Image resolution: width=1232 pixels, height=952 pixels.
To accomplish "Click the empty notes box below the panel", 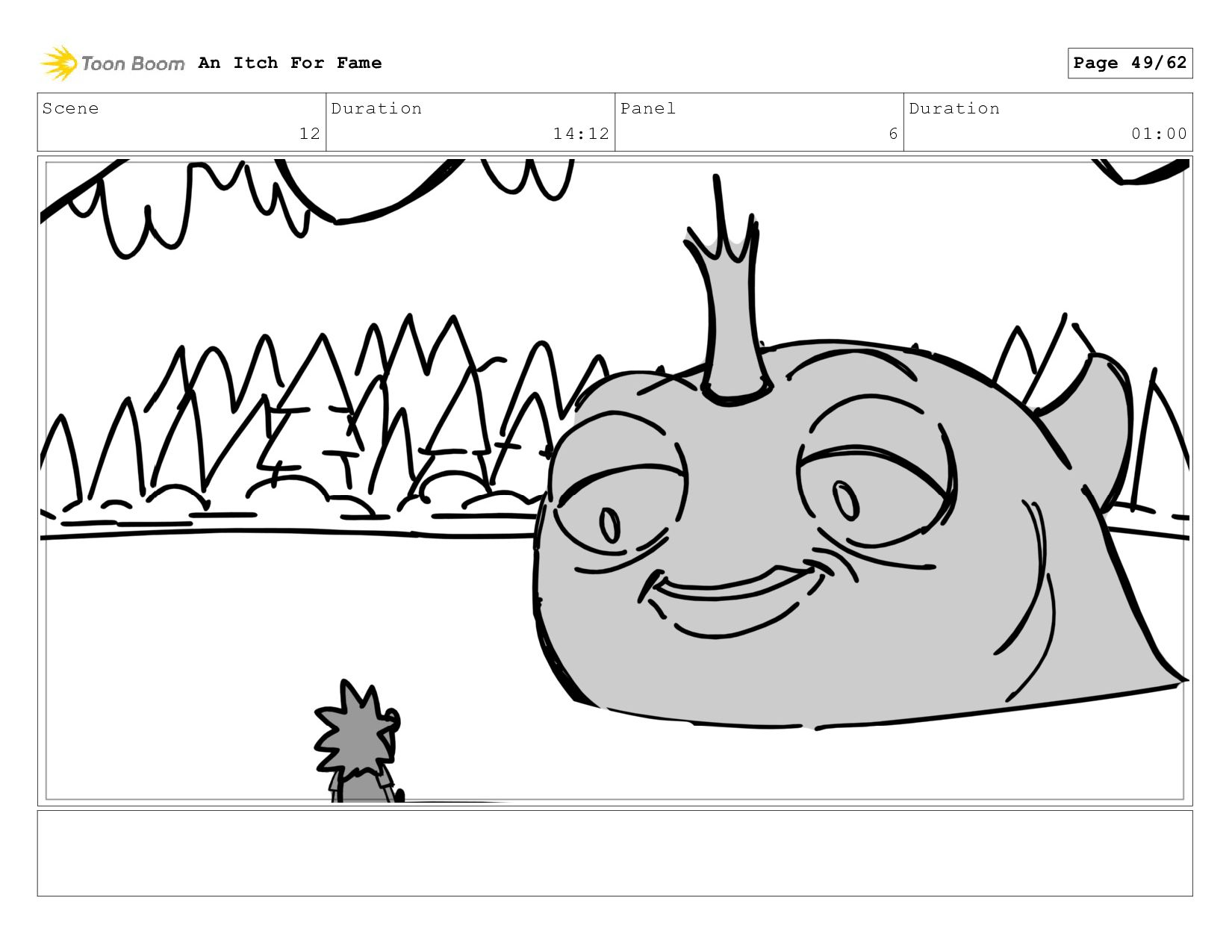I will [x=615, y=853].
